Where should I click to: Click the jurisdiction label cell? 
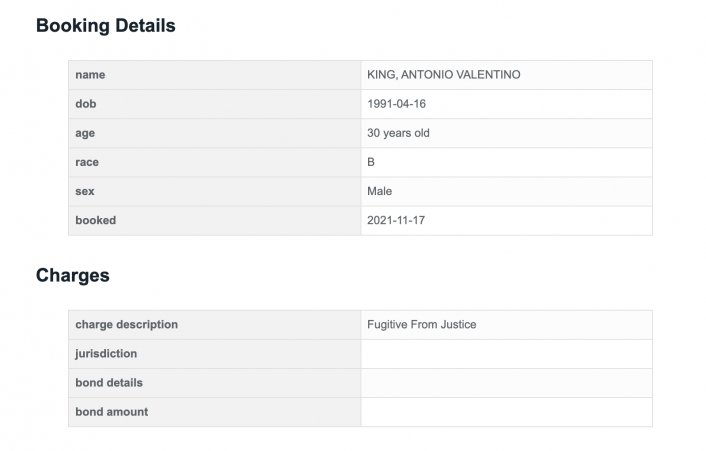(215, 354)
